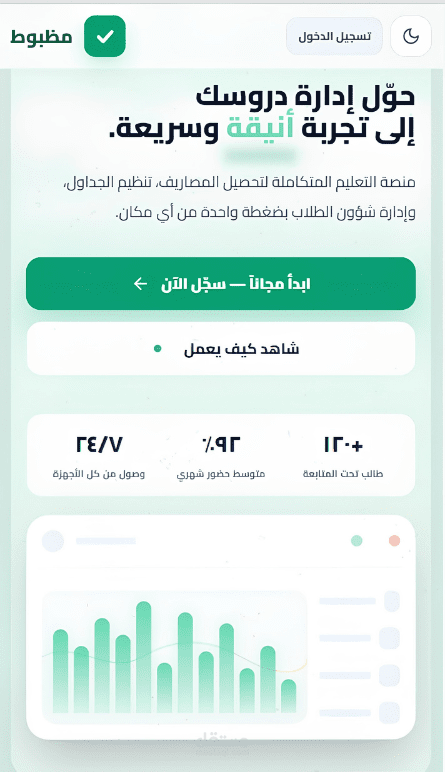This screenshot has width=445, height=772.
Task: Open the شاهد كيف يعمل demo button
Action: pyautogui.click(x=221, y=349)
